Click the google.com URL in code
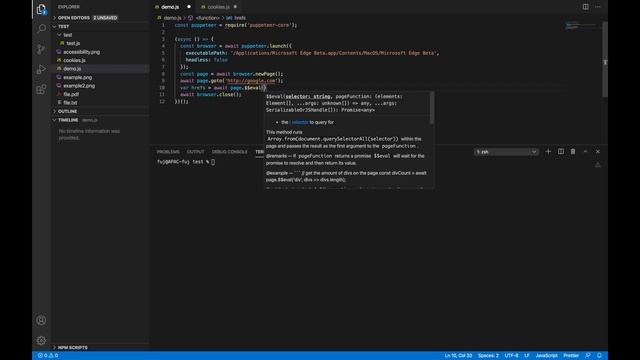This screenshot has width=640, height=360. tap(251, 81)
